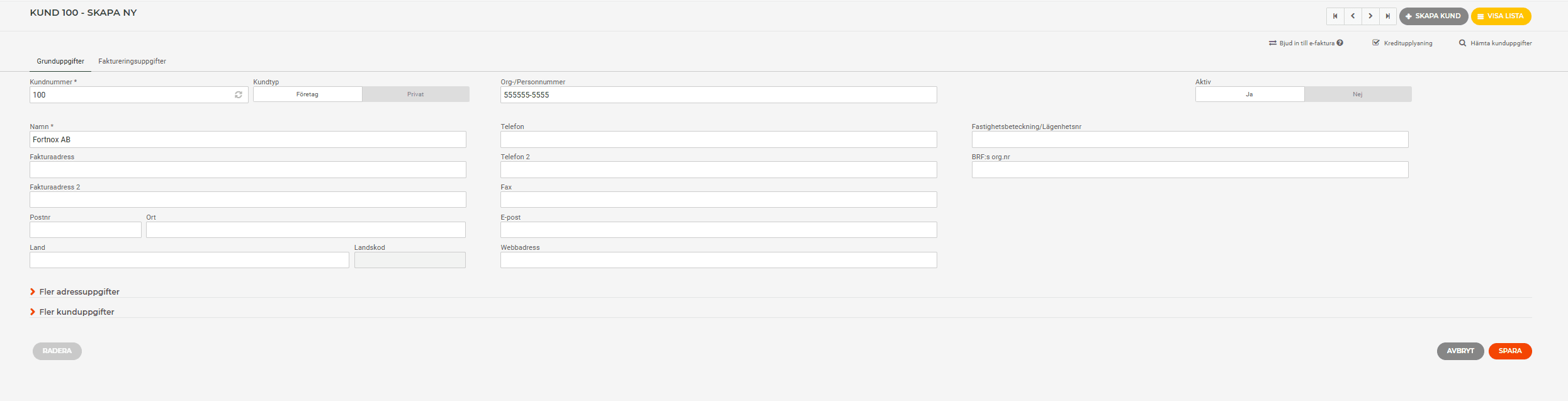Click Hämta kunduppgifter search icon
Image resolution: width=1568 pixels, height=401 pixels.
[x=1462, y=43]
